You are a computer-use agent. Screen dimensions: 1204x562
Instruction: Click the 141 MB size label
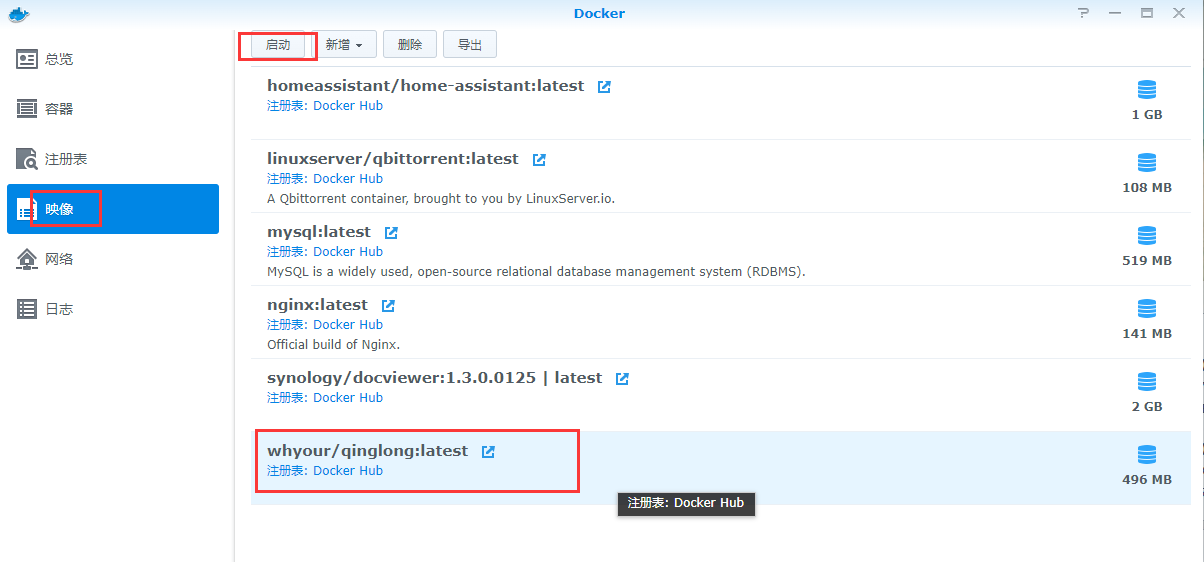tap(1147, 334)
